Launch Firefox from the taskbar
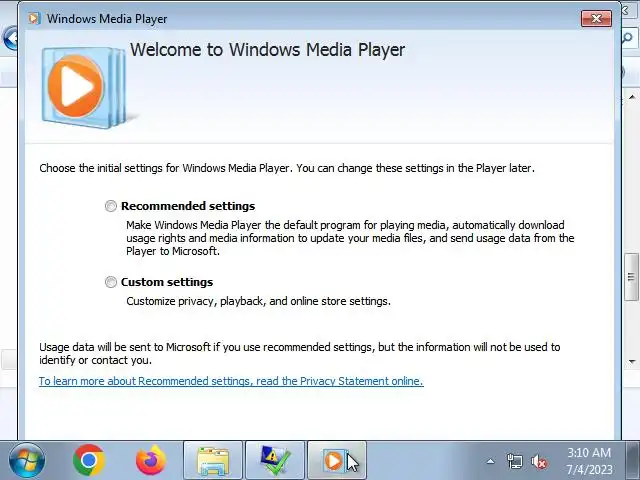The height and width of the screenshot is (480, 640). pyautogui.click(x=151, y=460)
